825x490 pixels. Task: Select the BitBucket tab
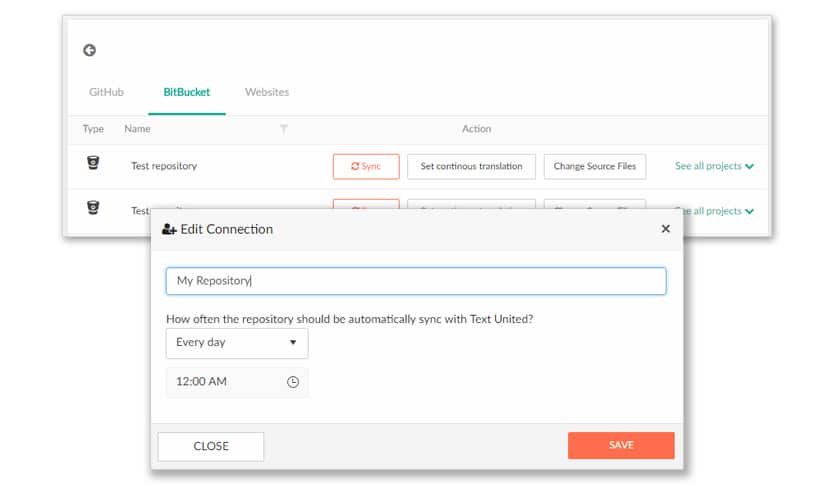(x=186, y=92)
